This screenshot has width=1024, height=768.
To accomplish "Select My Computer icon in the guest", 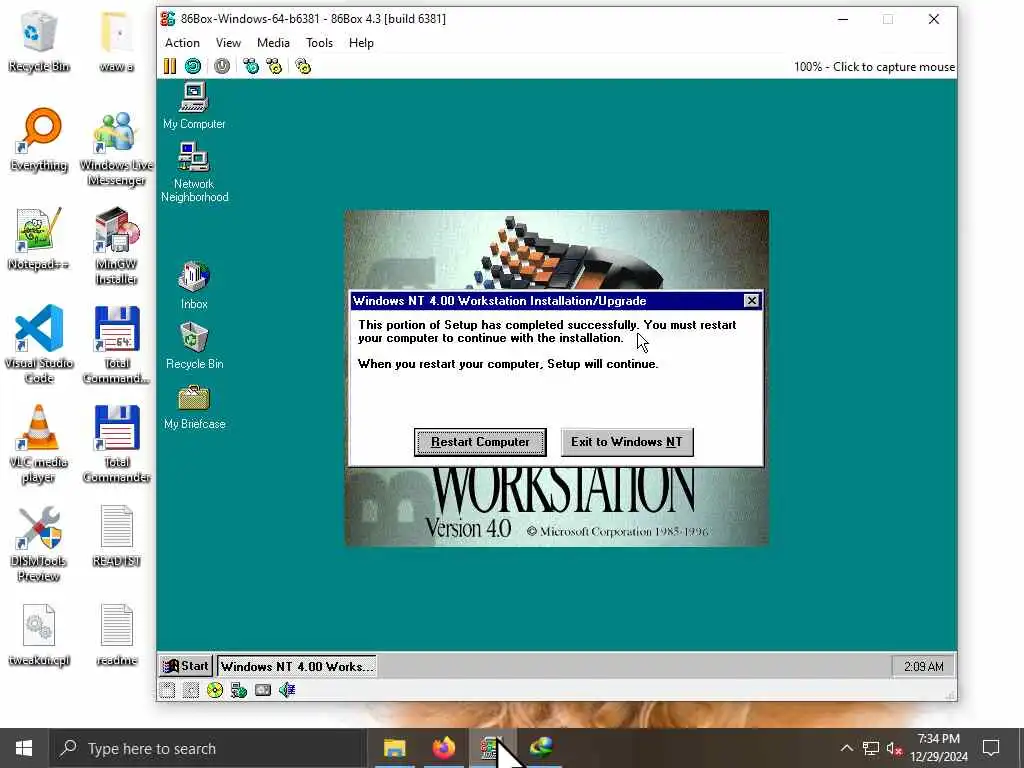I will [194, 106].
